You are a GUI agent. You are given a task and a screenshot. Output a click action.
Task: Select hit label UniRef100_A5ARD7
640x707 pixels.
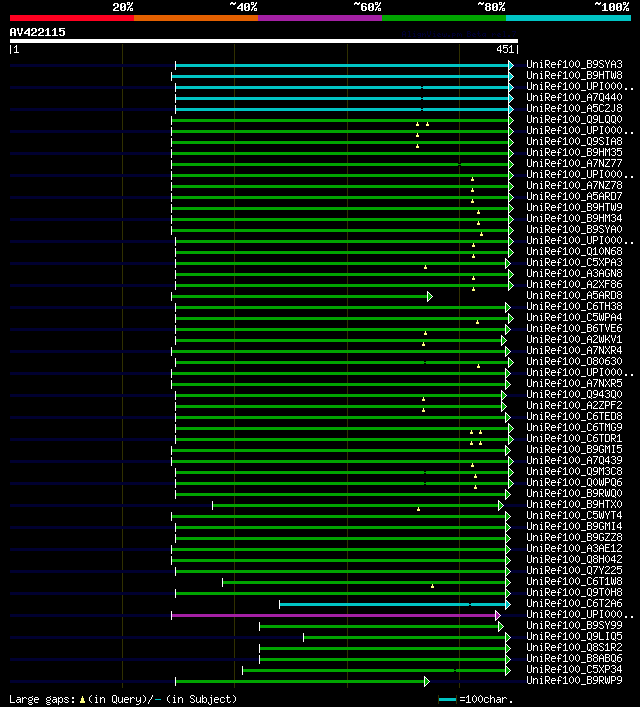[x=574, y=197]
